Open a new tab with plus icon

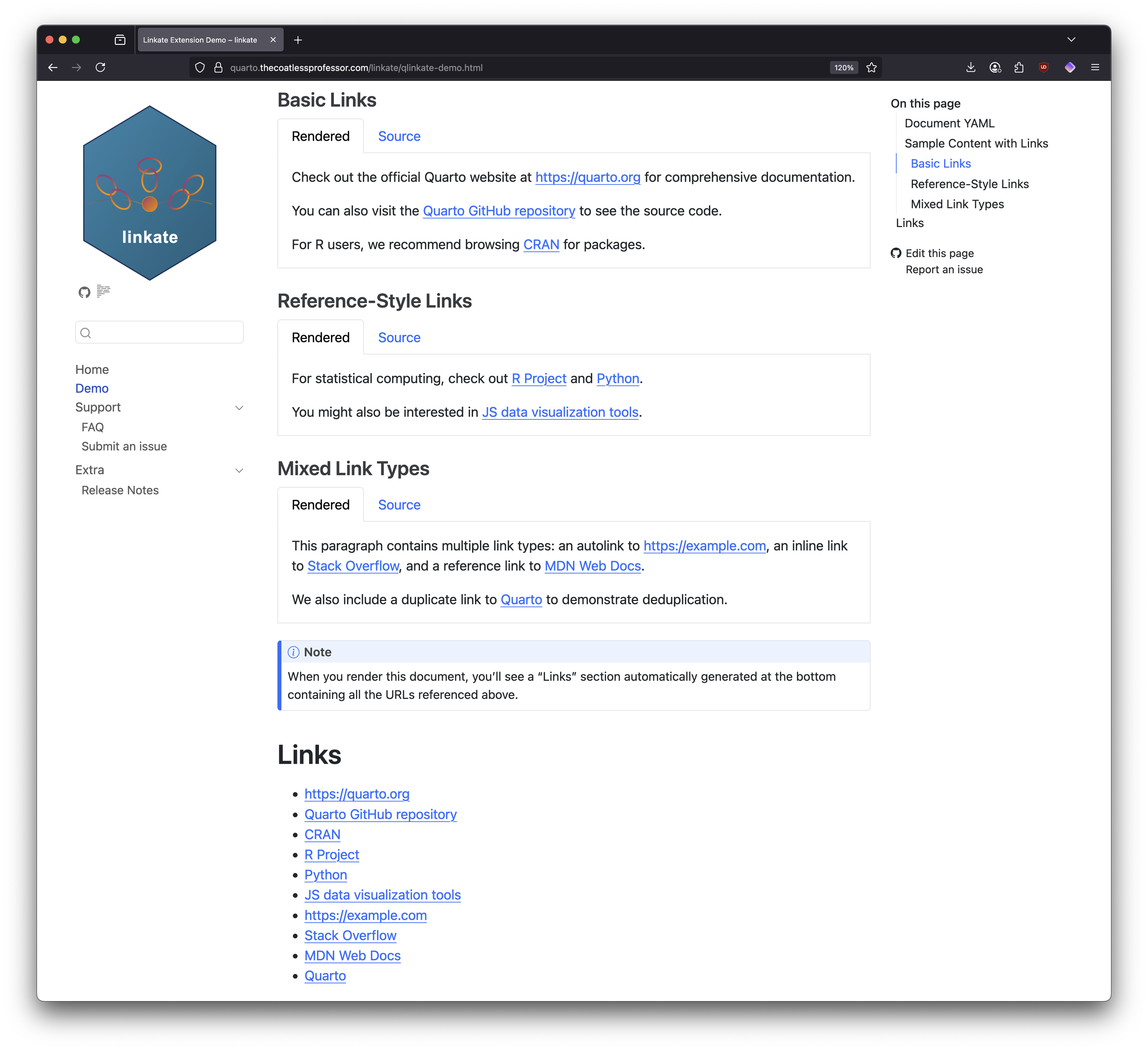tap(298, 40)
